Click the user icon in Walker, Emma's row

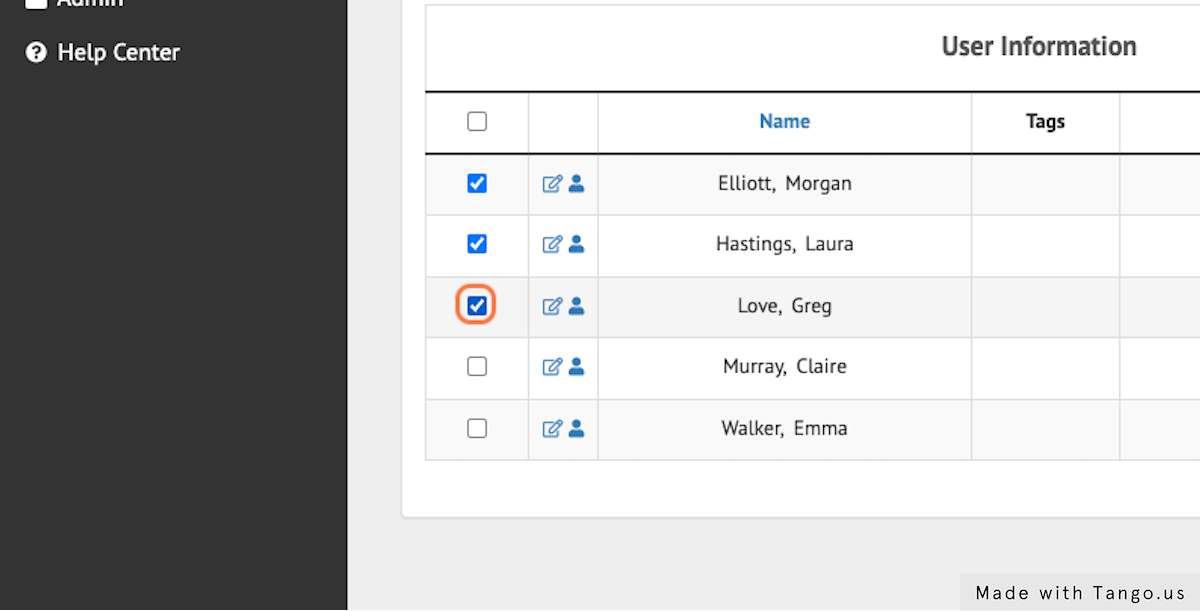click(x=576, y=429)
